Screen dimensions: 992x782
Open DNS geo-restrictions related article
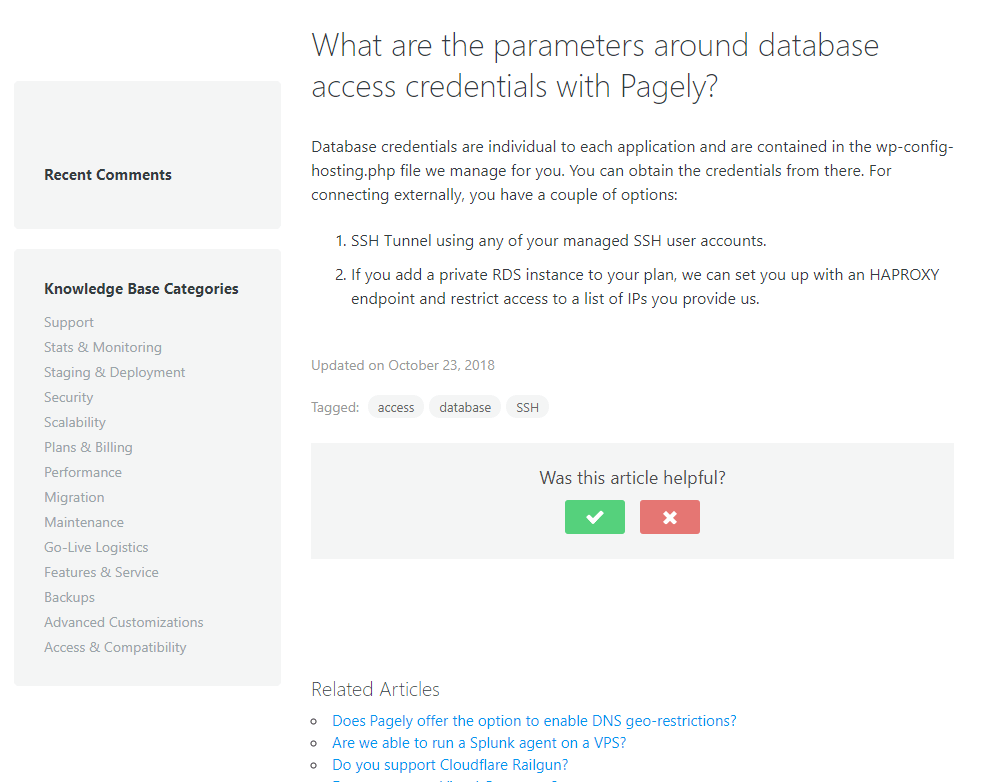click(x=534, y=720)
